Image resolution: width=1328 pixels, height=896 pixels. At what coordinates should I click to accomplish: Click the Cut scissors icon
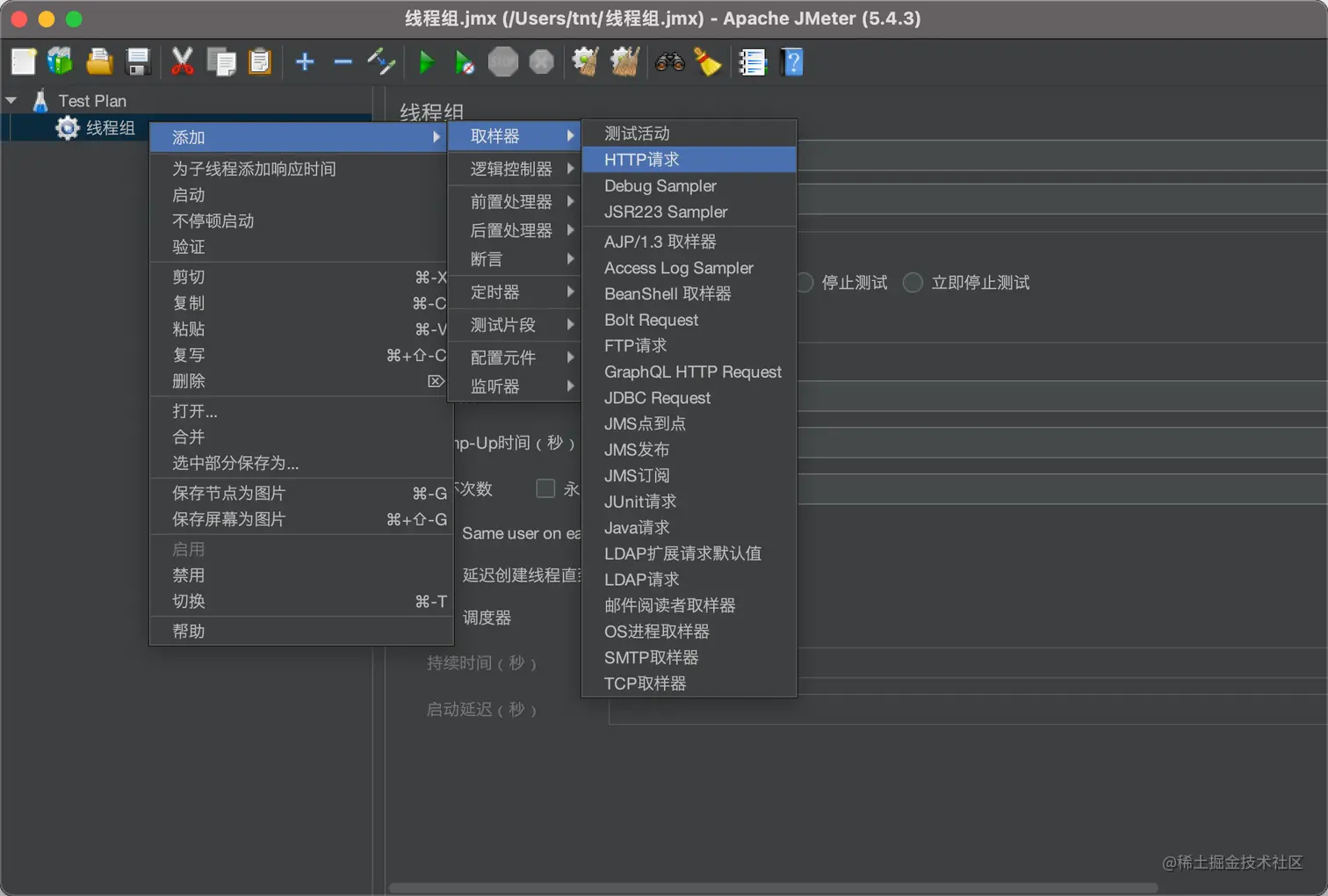(182, 61)
